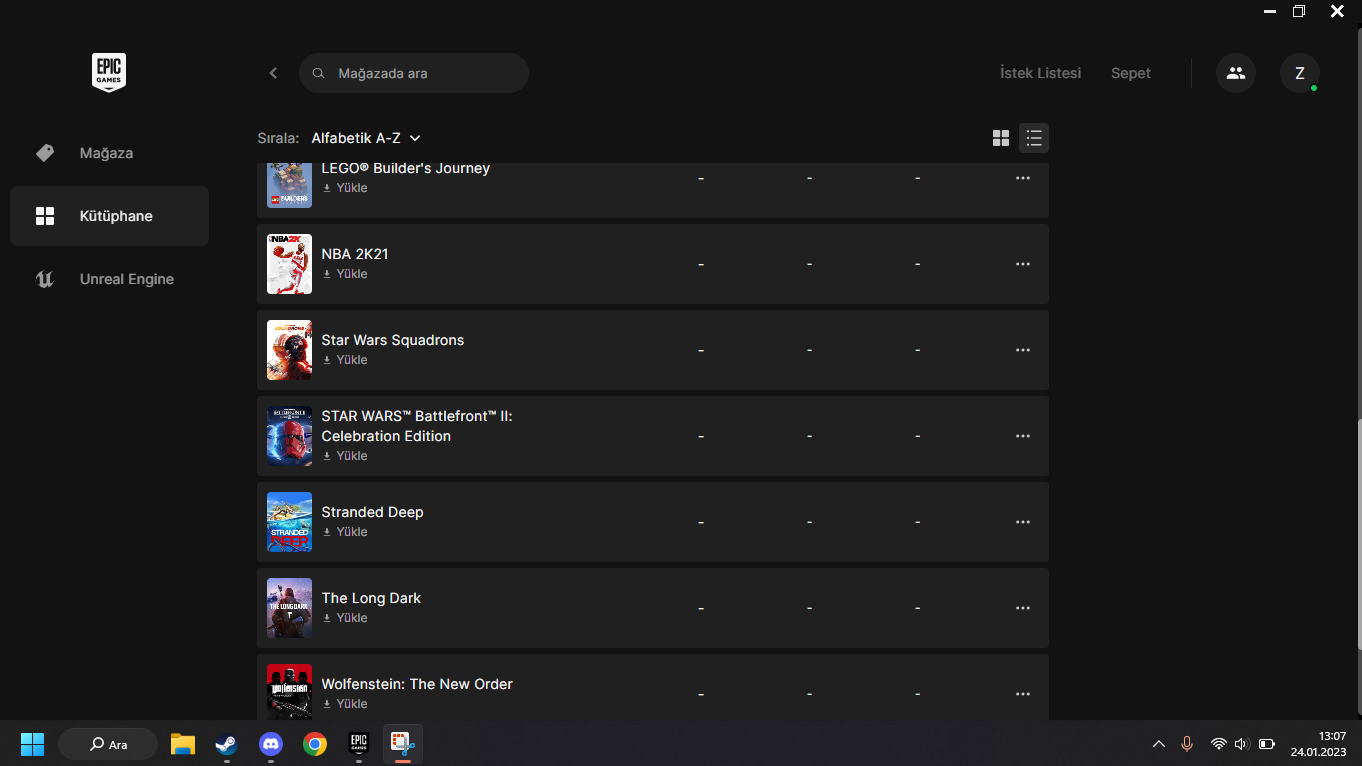Select the Stranded Deep title text

[372, 512]
